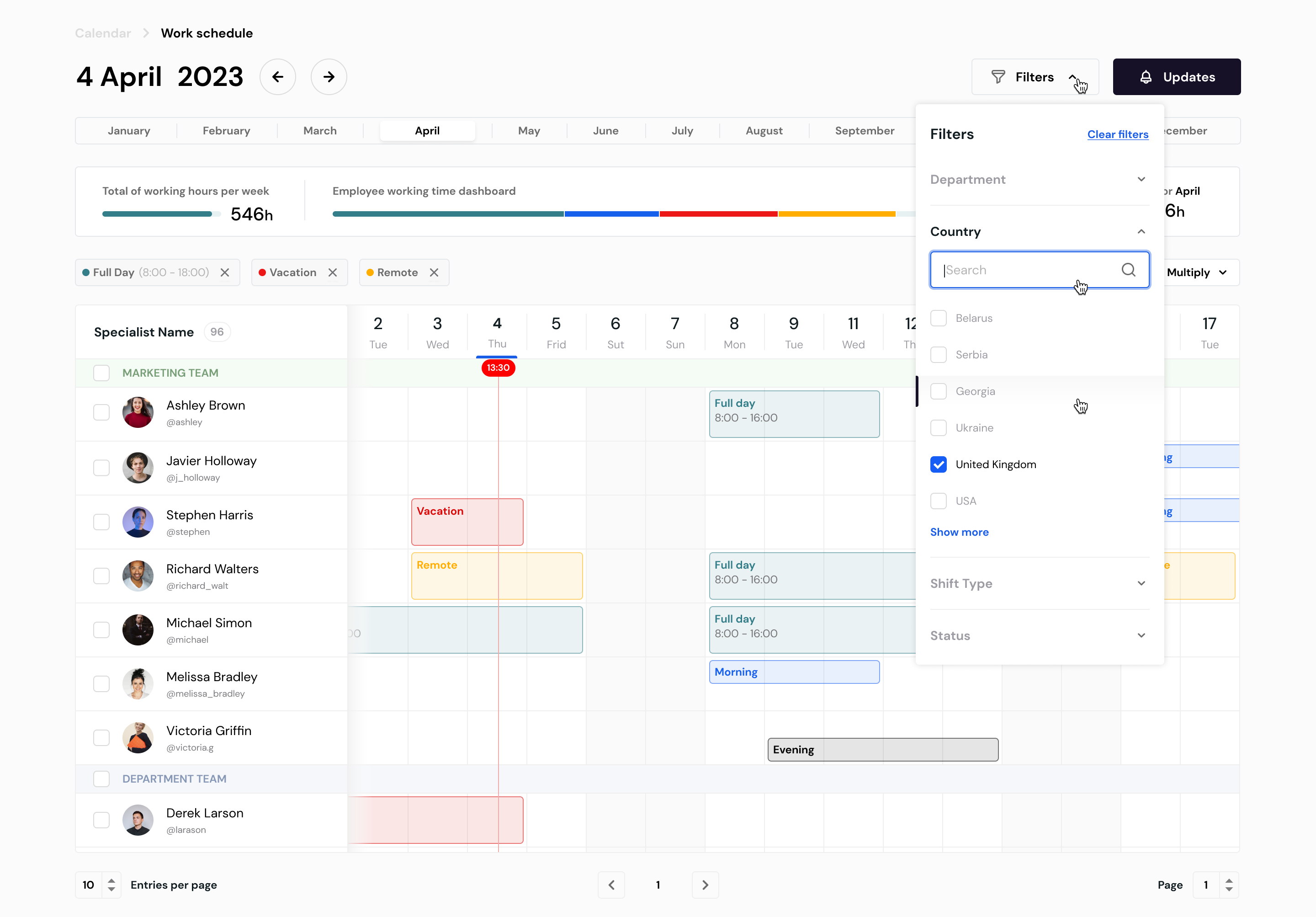This screenshot has height=917, width=1316.
Task: Switch to the January tab
Action: (x=128, y=131)
